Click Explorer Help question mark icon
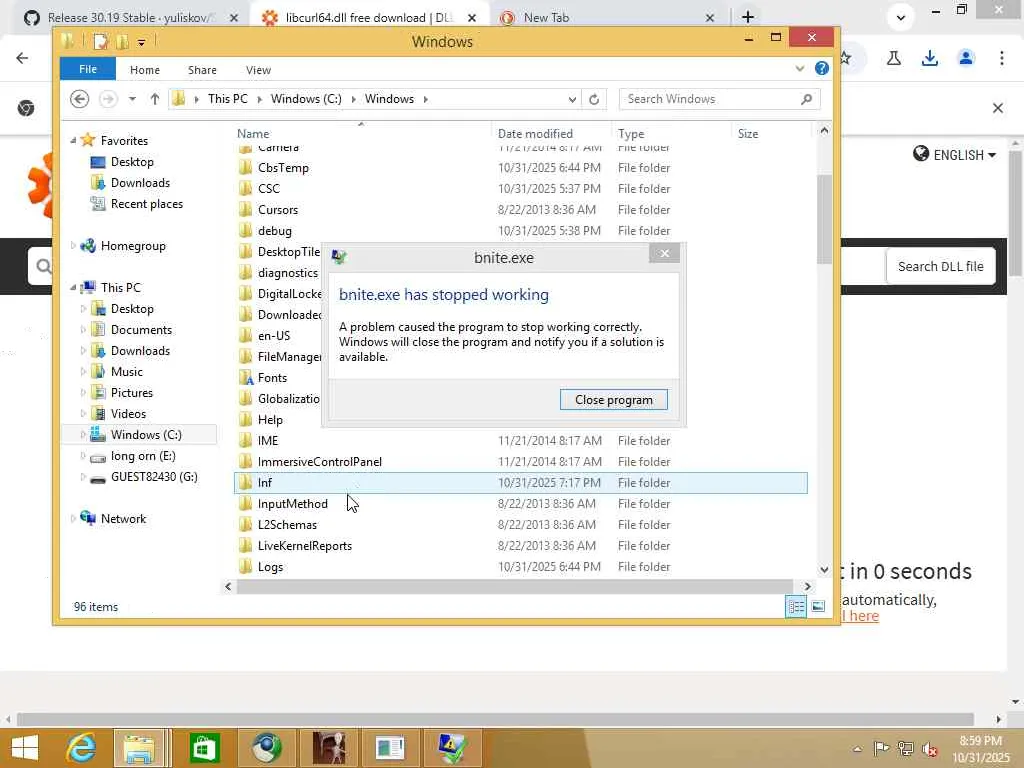1024x768 pixels. pyautogui.click(x=822, y=69)
